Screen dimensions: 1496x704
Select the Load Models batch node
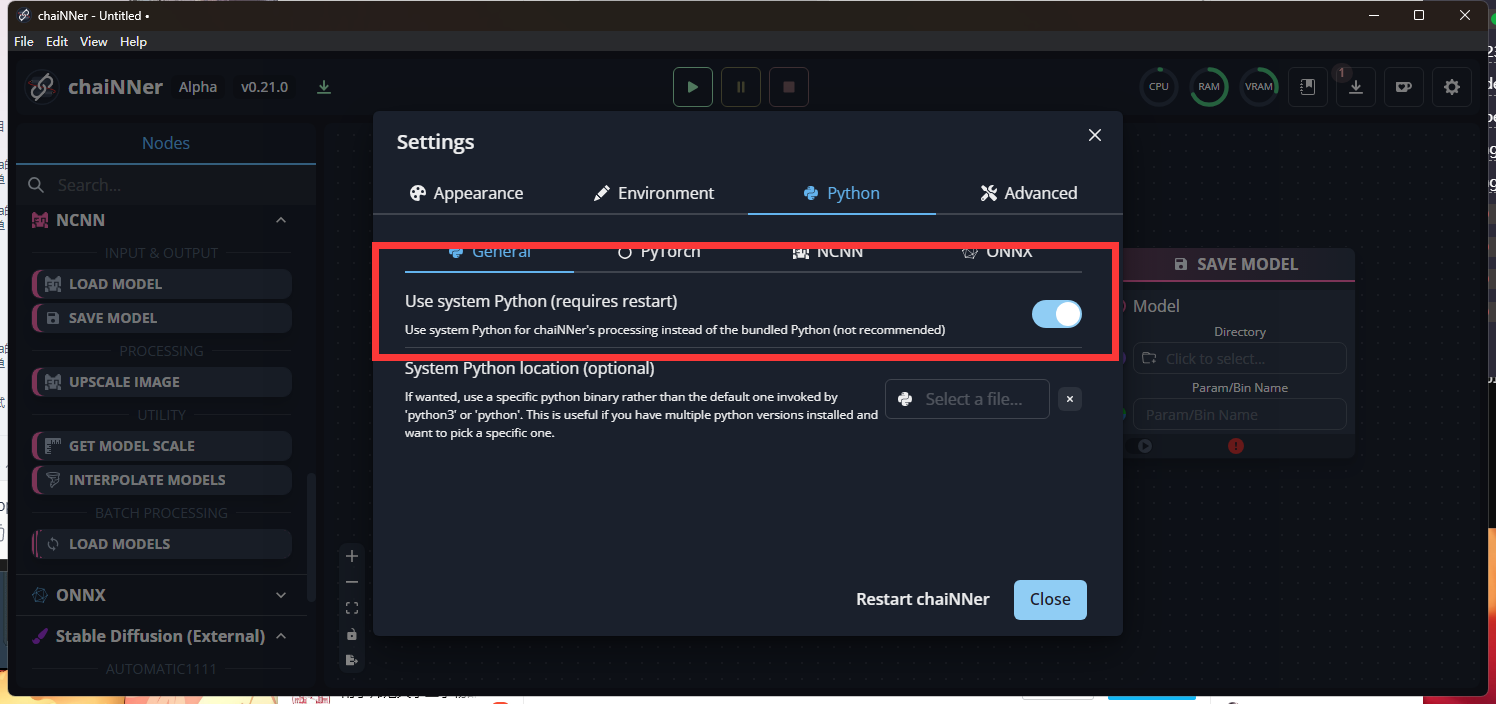[x=162, y=544]
